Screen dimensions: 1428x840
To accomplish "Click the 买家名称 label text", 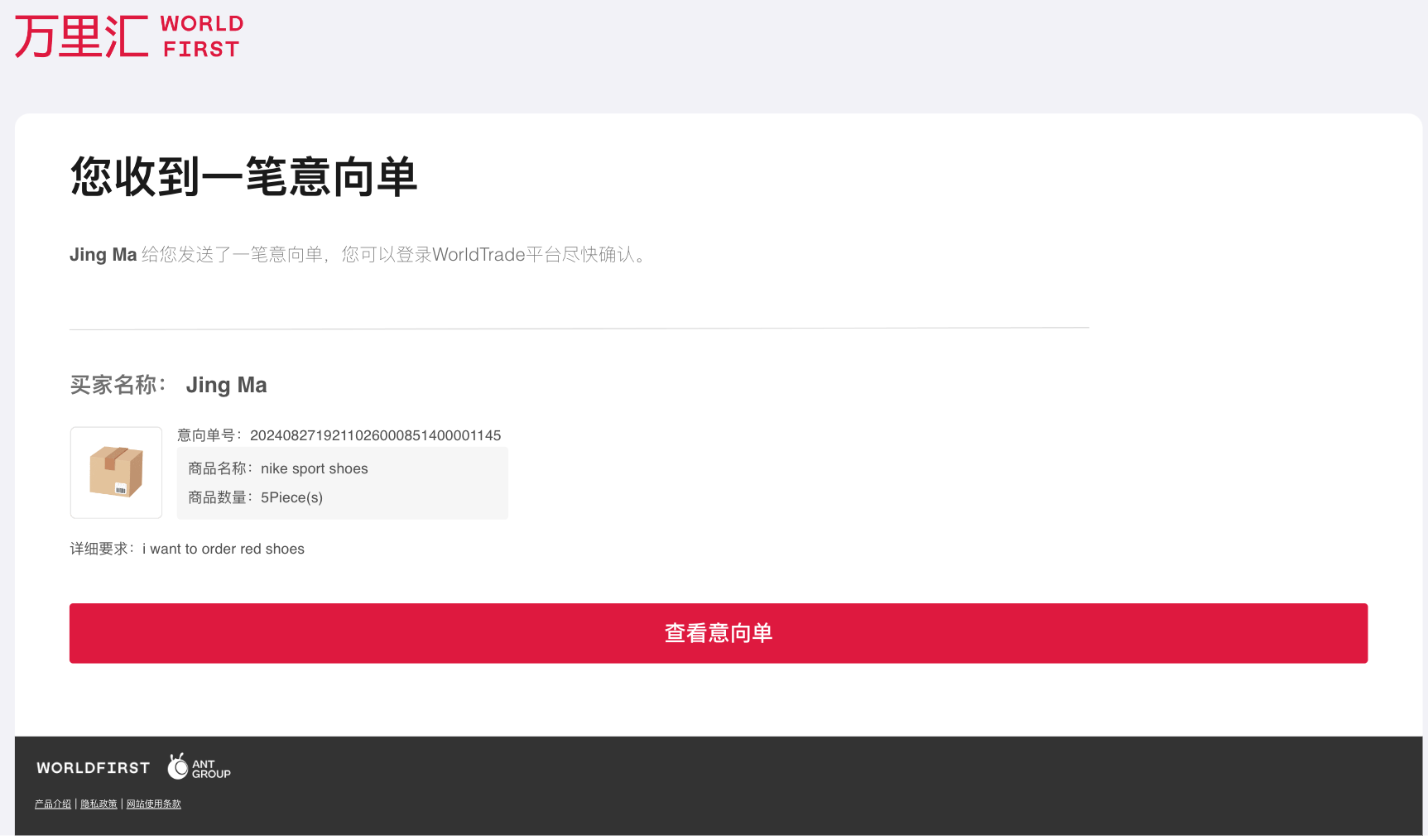I will pos(116,384).
